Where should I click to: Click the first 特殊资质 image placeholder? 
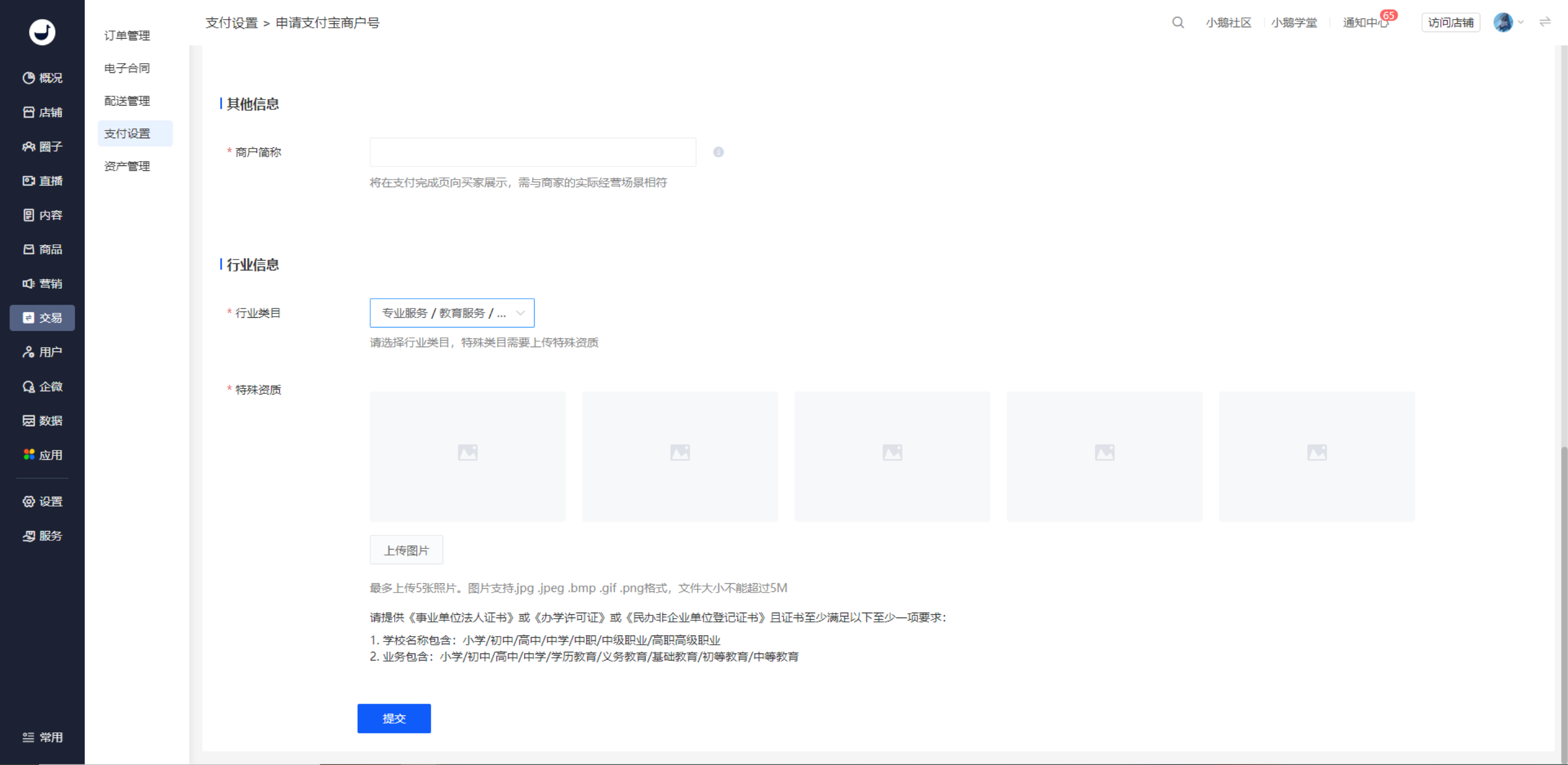click(x=468, y=456)
